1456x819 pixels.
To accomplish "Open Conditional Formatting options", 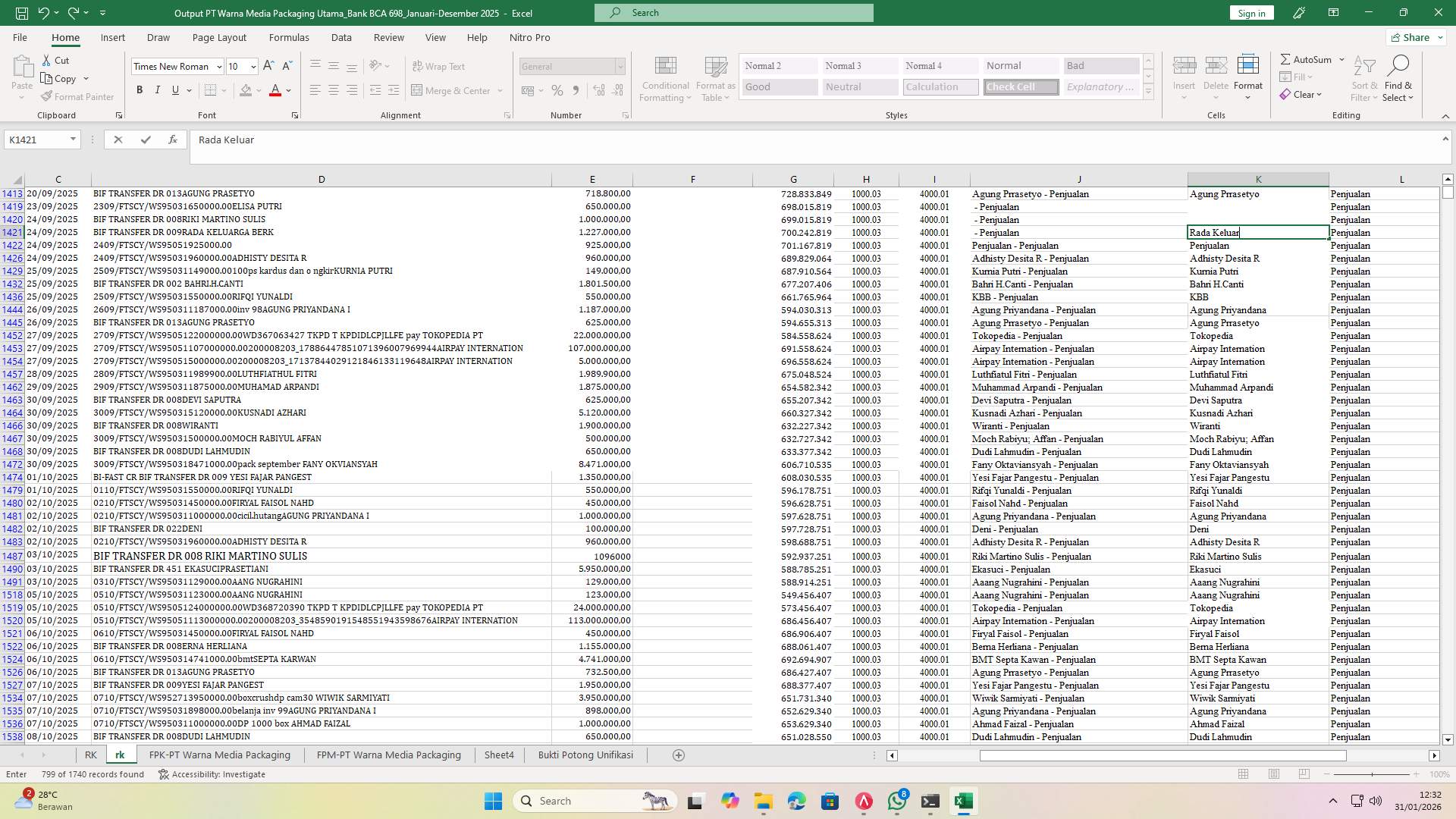I will tap(665, 78).
